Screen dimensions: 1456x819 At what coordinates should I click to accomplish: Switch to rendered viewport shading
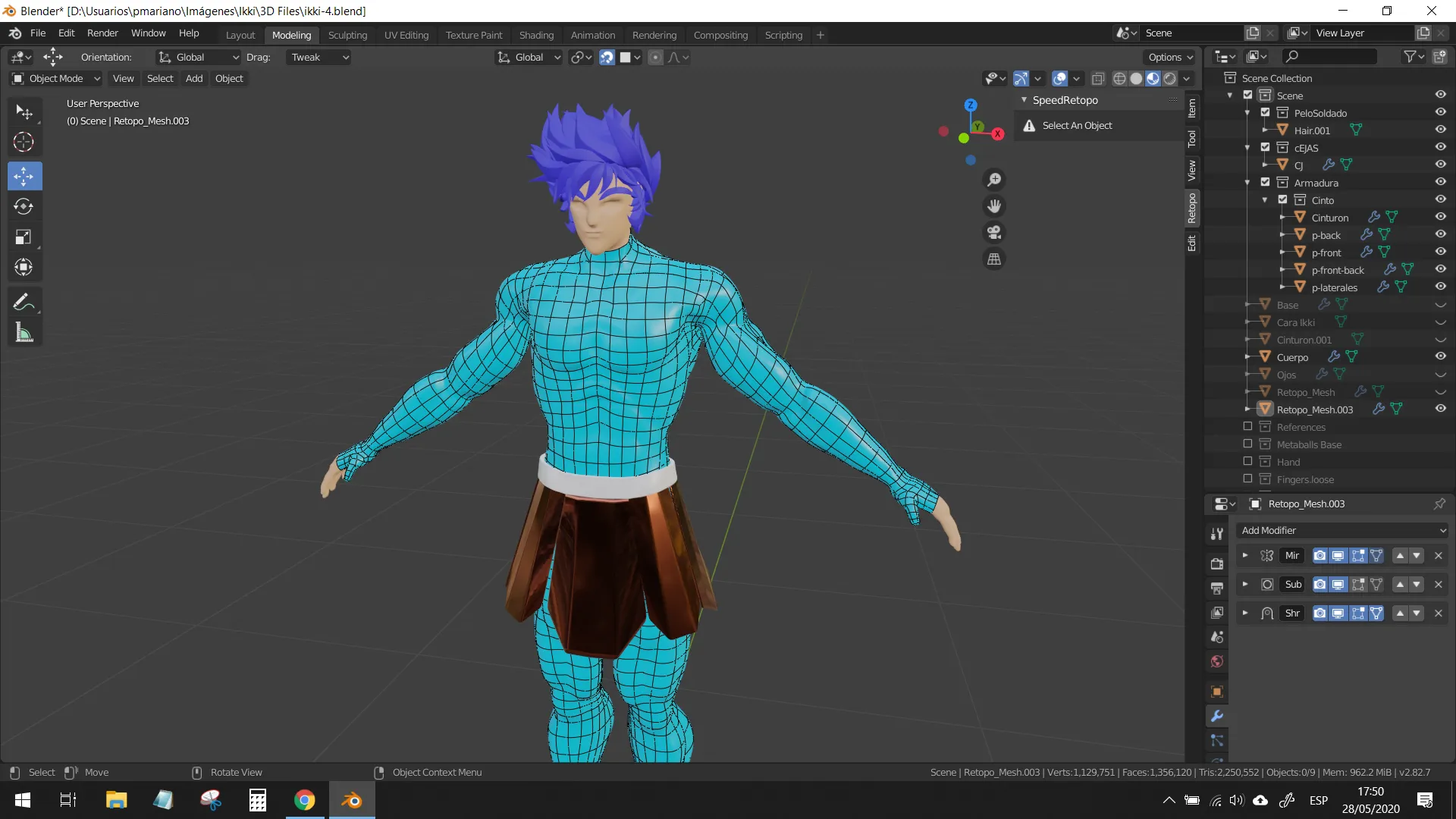1170,79
